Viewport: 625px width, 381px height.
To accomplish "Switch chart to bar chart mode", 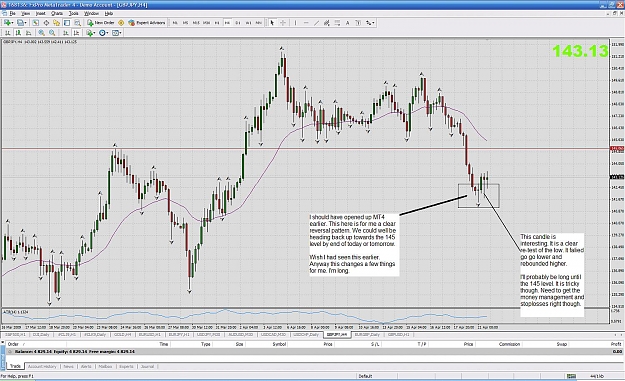I will tap(8, 33).
